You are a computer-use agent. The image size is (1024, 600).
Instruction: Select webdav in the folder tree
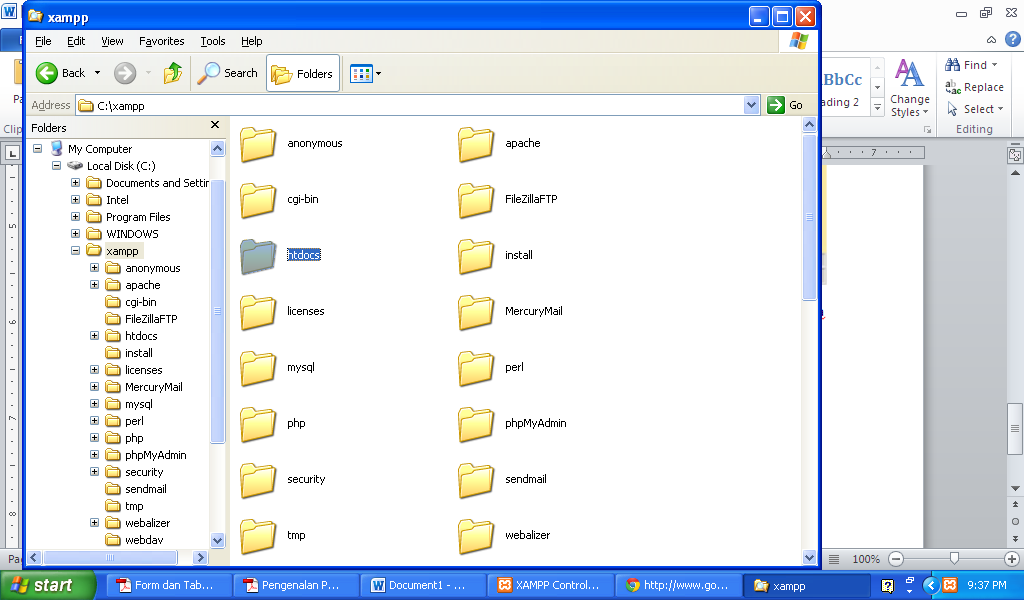tap(144, 540)
